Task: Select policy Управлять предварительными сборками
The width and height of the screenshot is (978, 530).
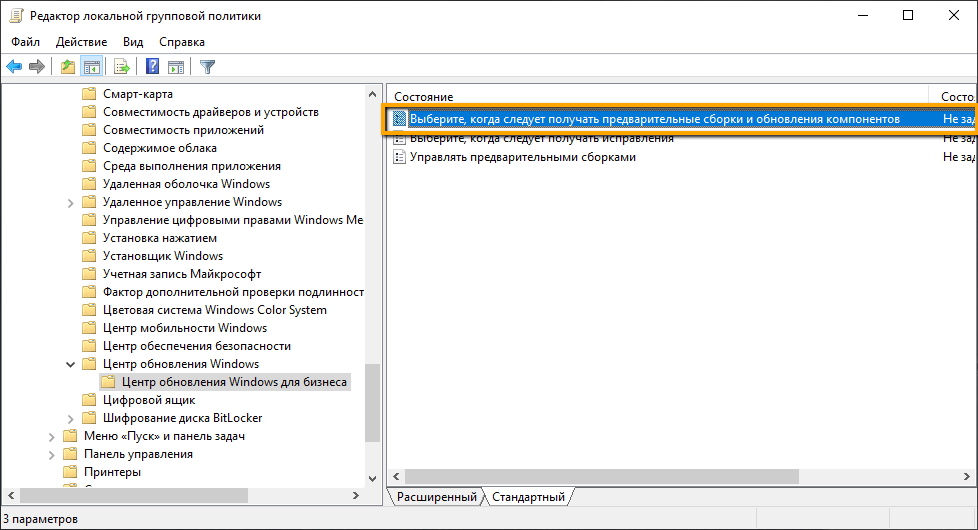Action: [523, 157]
